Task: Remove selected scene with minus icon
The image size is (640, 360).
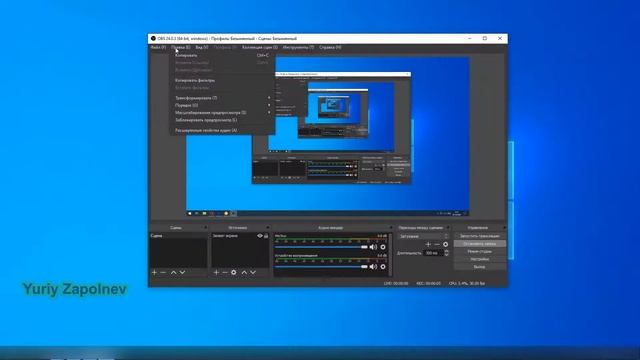Action: pos(163,272)
